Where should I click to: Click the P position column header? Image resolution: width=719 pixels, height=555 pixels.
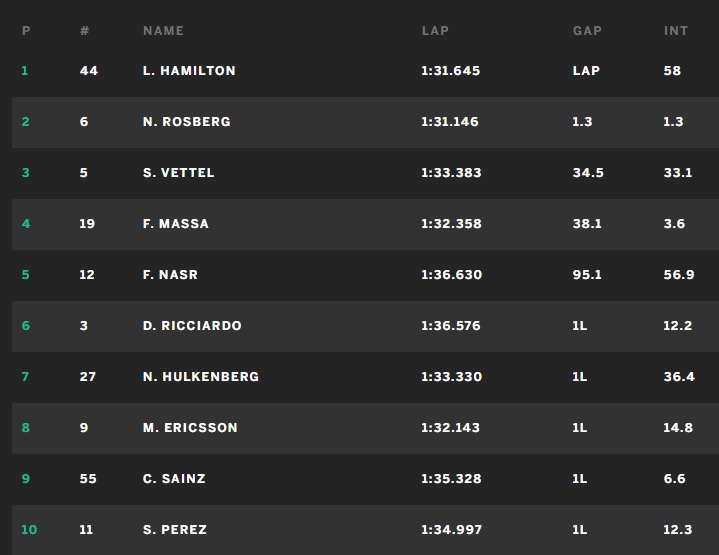coord(26,31)
